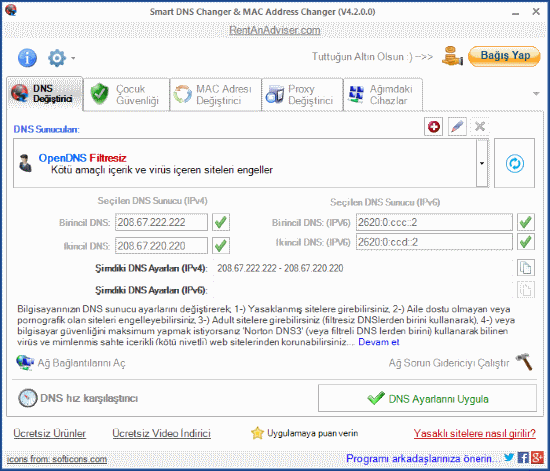
Task: Open settings gear dropdown arrow
Action: 73,58
